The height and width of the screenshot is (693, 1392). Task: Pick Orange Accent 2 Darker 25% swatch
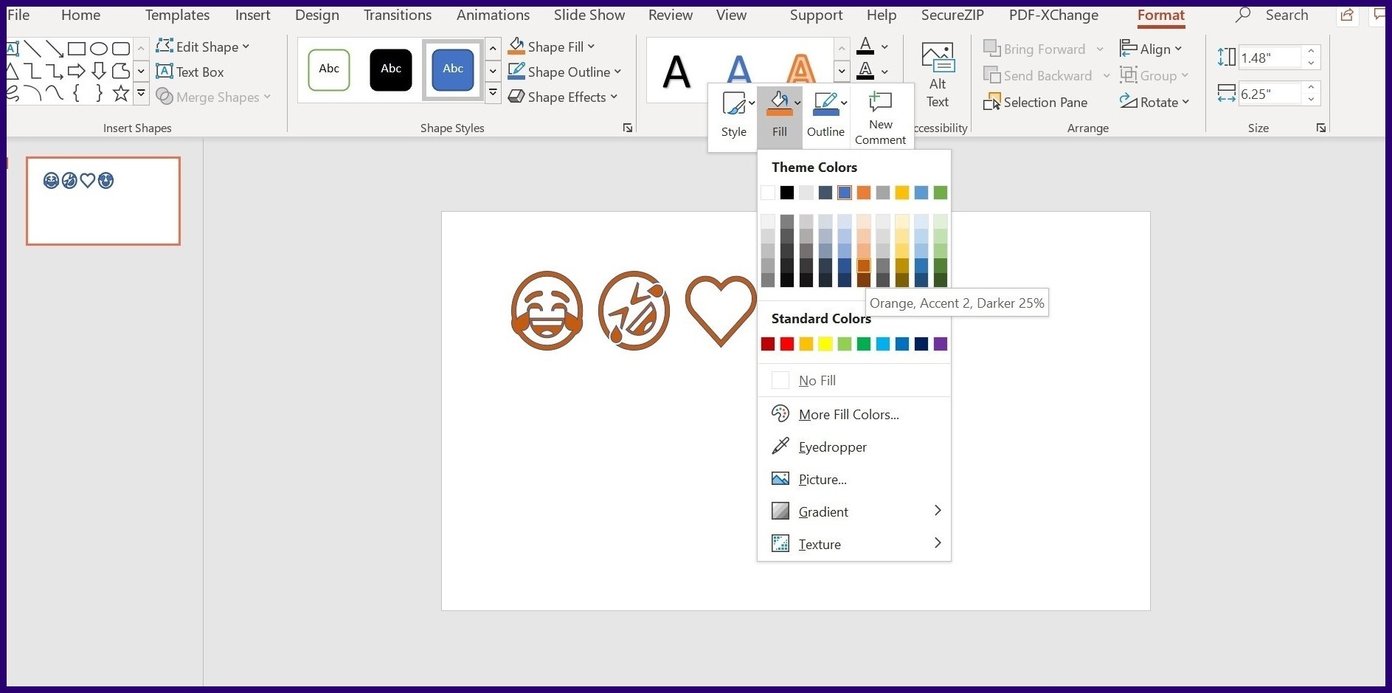864,266
